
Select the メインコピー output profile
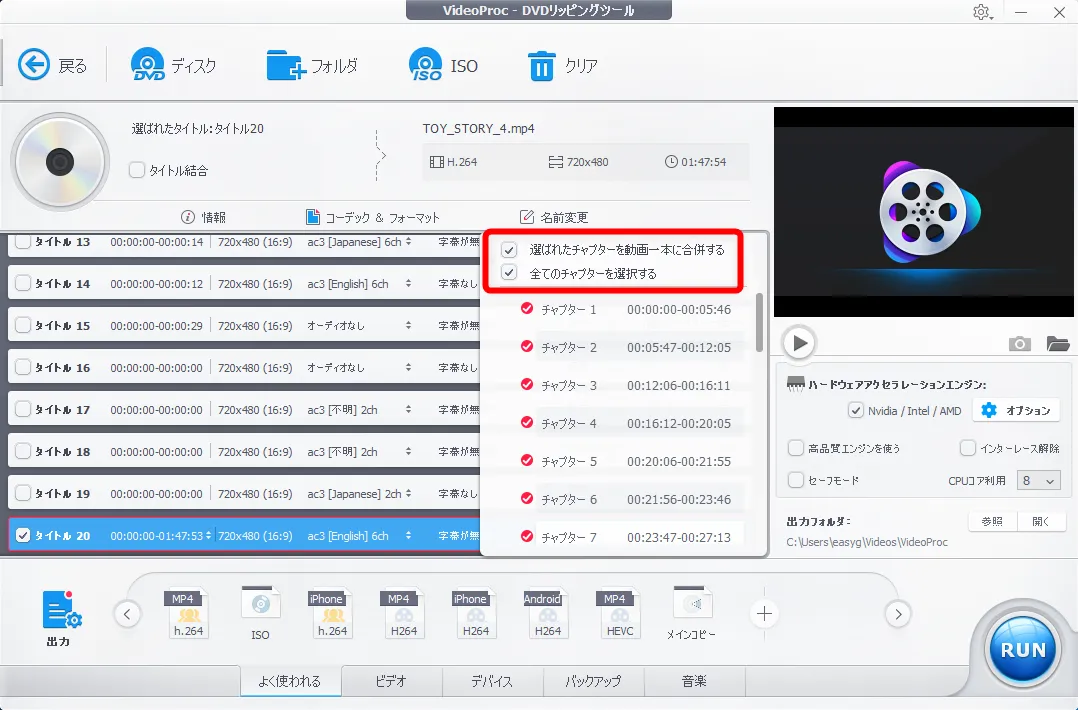click(692, 612)
